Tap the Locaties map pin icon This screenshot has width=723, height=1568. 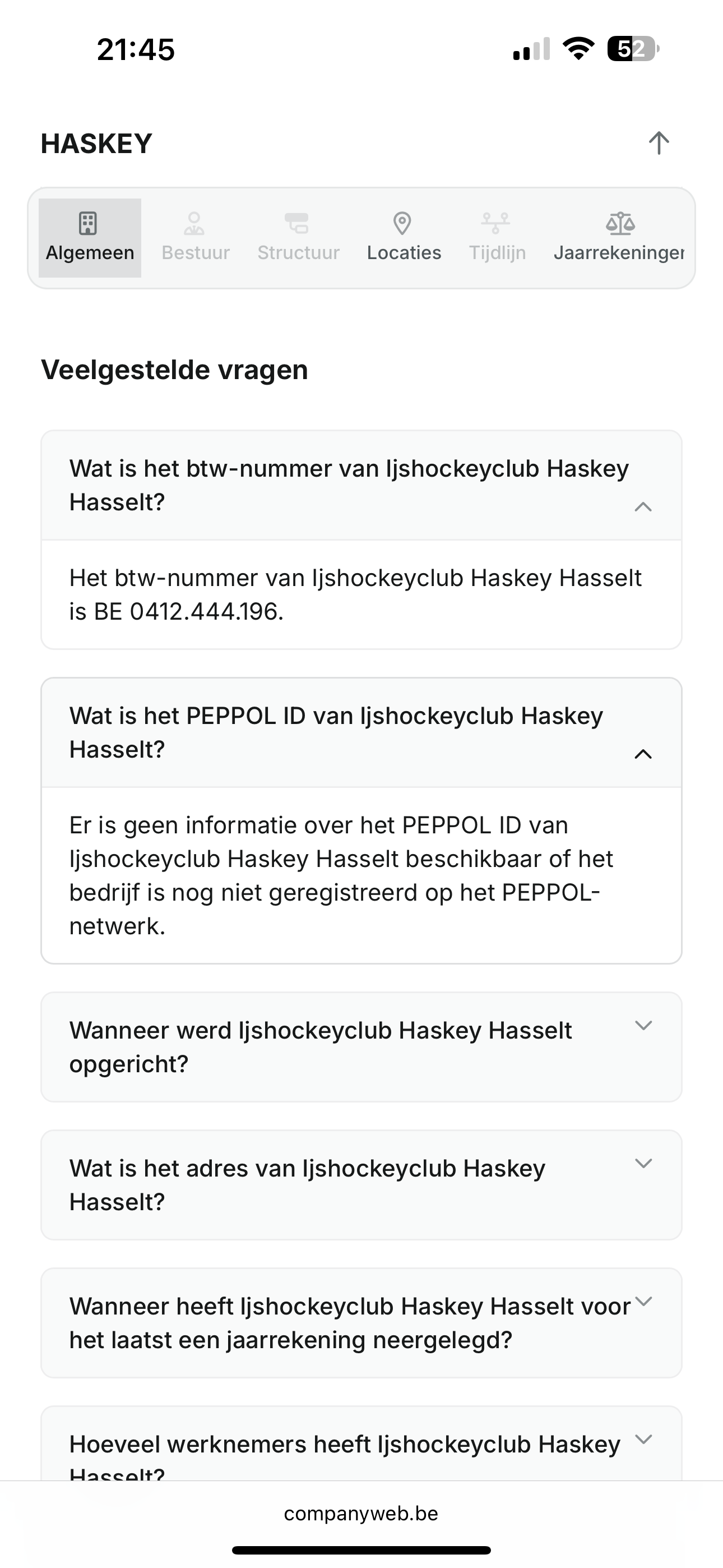tap(403, 223)
